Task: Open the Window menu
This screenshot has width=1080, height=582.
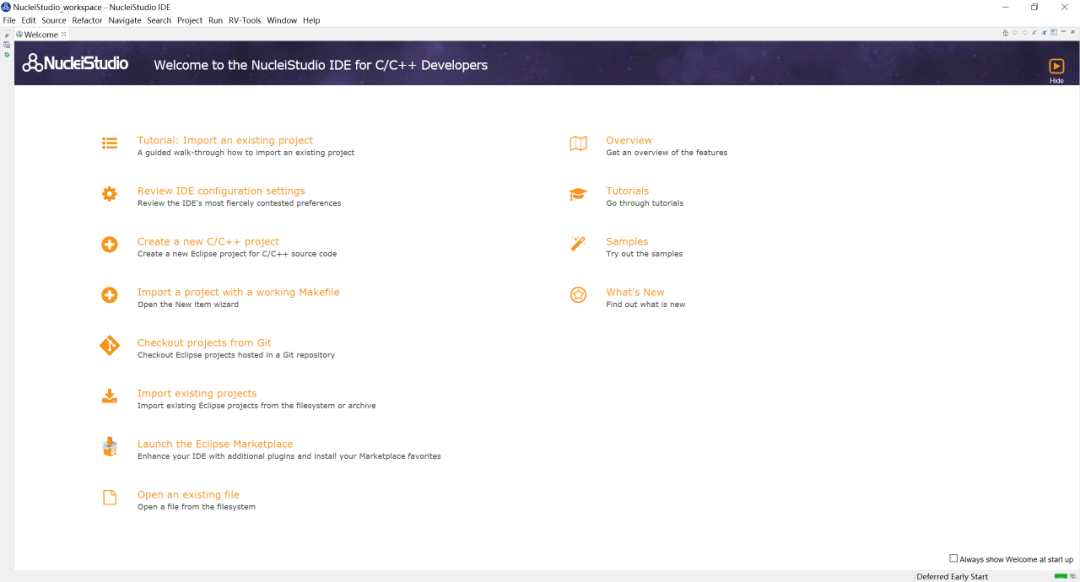Action: 282,21
